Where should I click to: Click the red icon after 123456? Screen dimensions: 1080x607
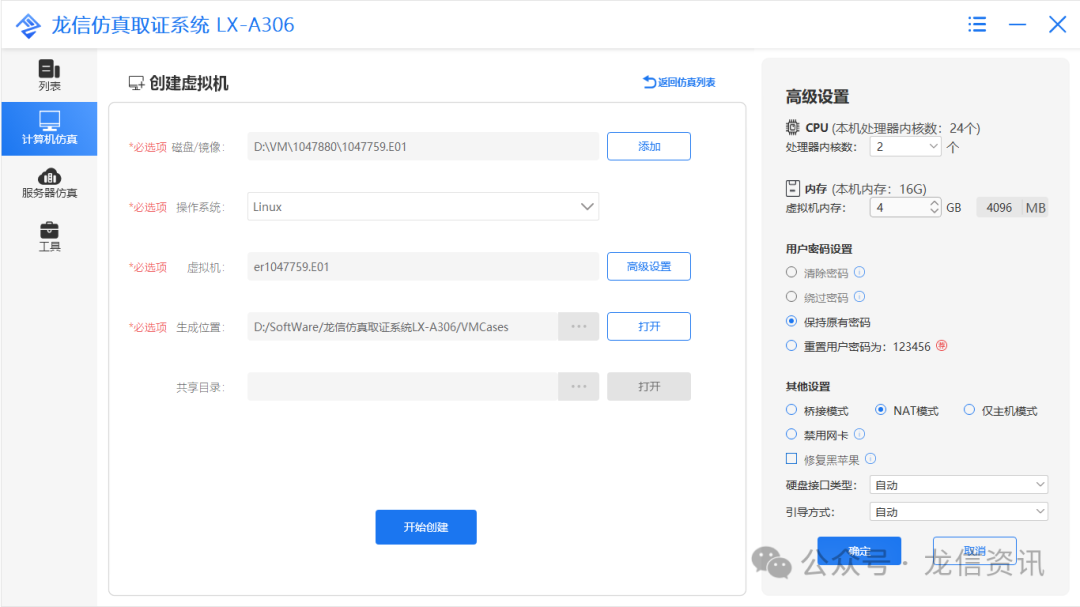coord(942,346)
